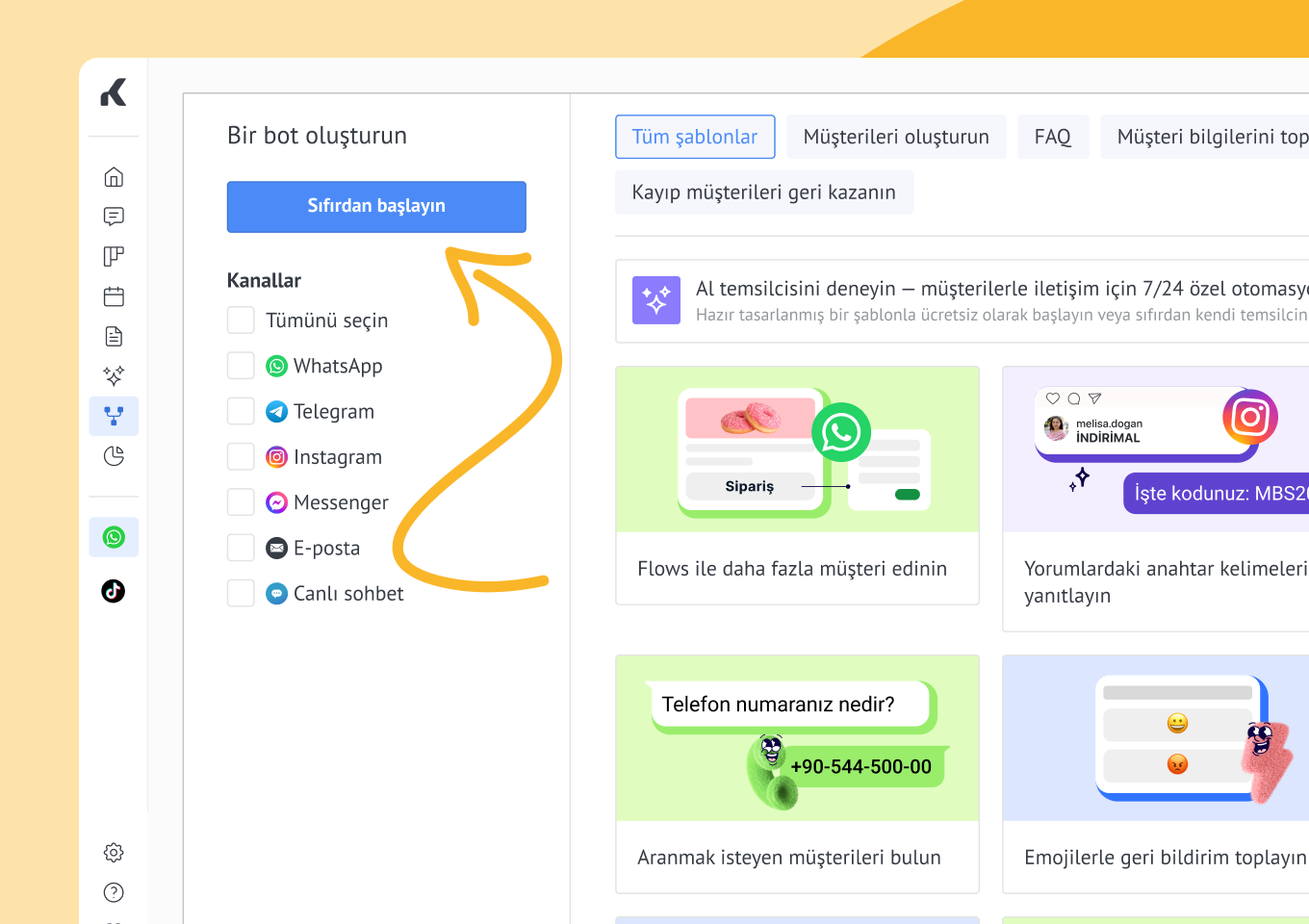Toggle the Canlı sohbet checkbox
This screenshot has height=924, width=1309.
tap(241, 593)
